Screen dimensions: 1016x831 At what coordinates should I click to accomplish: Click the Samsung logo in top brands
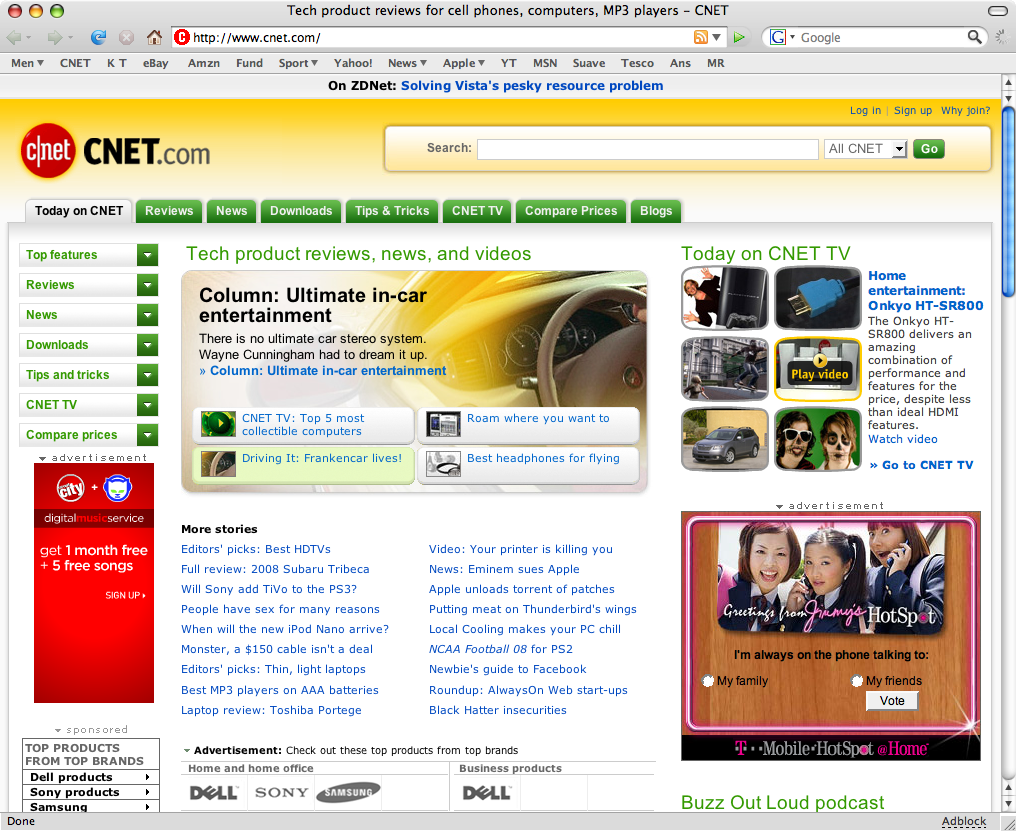click(x=349, y=792)
